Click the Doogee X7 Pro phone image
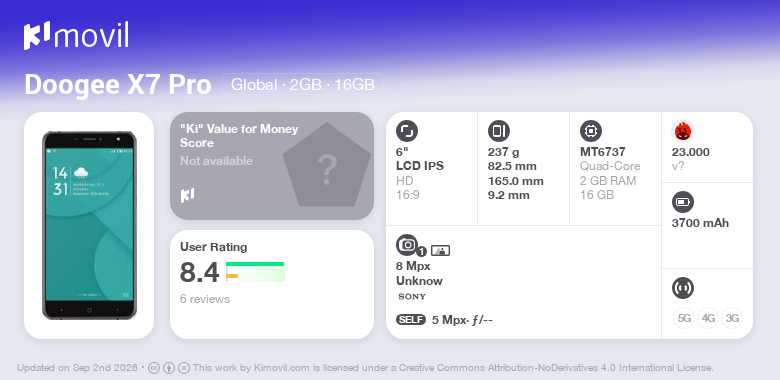 click(x=89, y=225)
